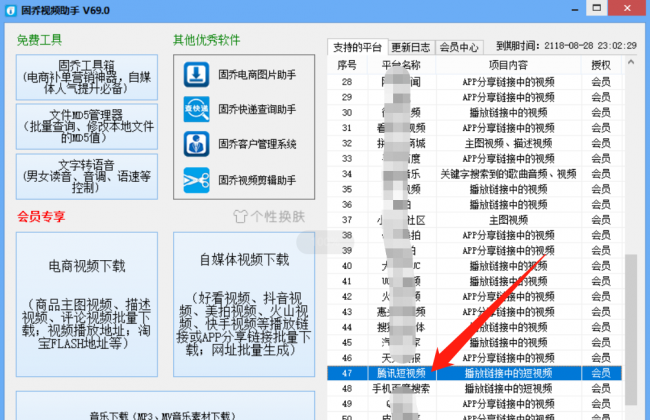Viewport: 650px width, 420px height.
Task: Open 固乔工具箱 free tool
Action: 87,77
